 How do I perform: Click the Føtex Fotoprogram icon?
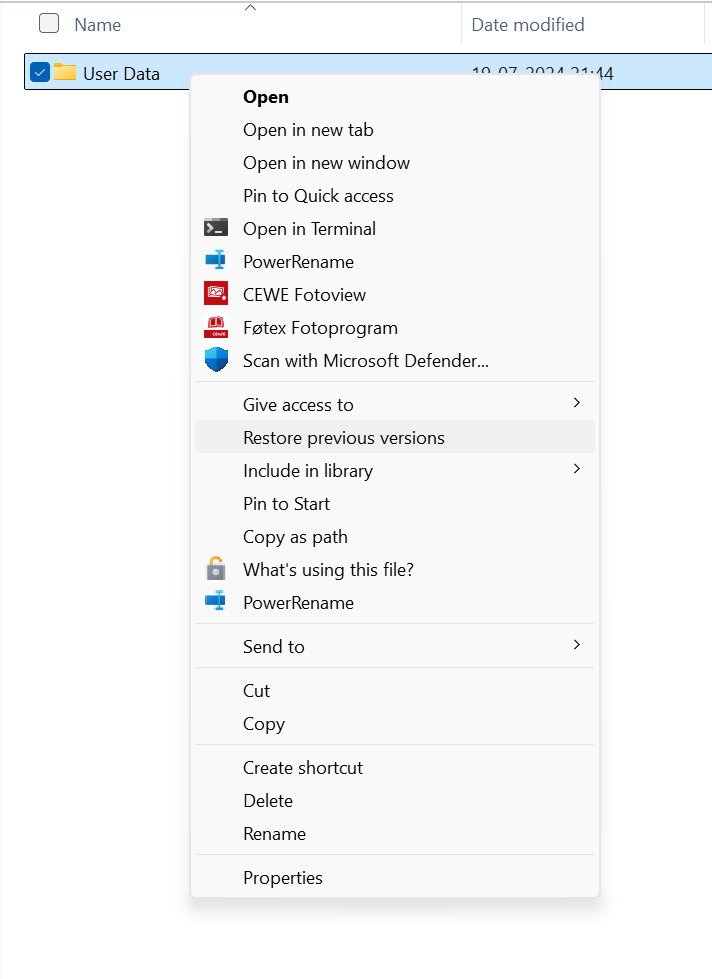click(x=216, y=327)
